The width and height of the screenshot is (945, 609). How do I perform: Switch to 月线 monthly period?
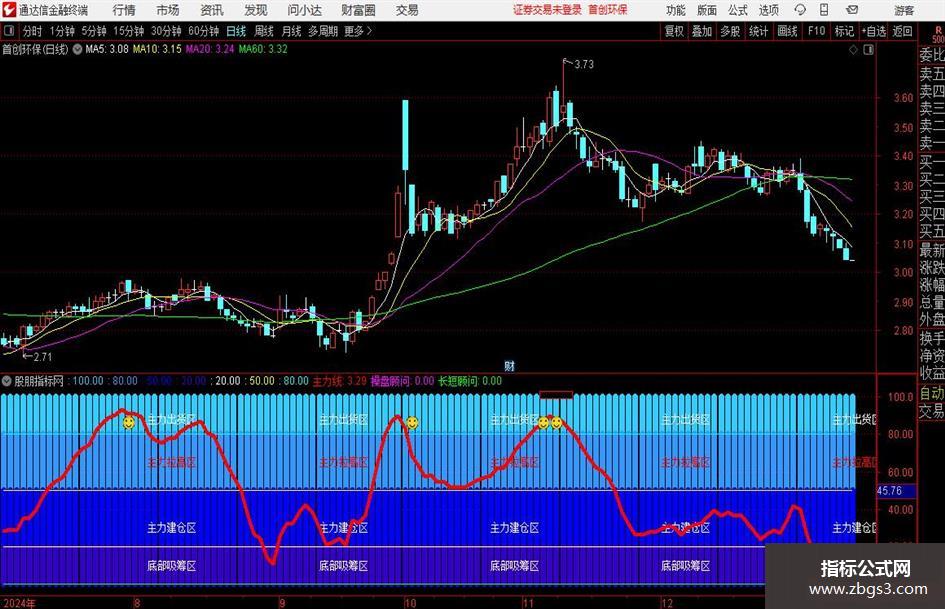point(292,31)
